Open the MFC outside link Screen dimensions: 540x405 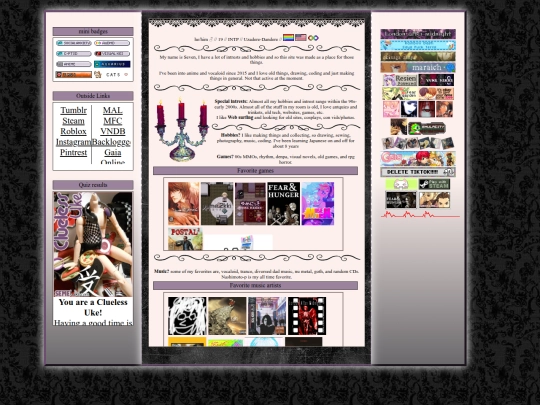[x=113, y=121]
